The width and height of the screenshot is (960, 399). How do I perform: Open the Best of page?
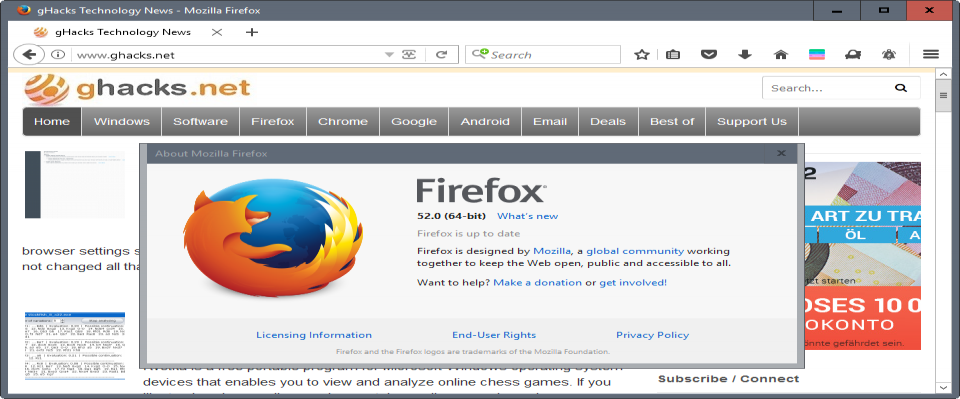pyautogui.click(x=672, y=121)
